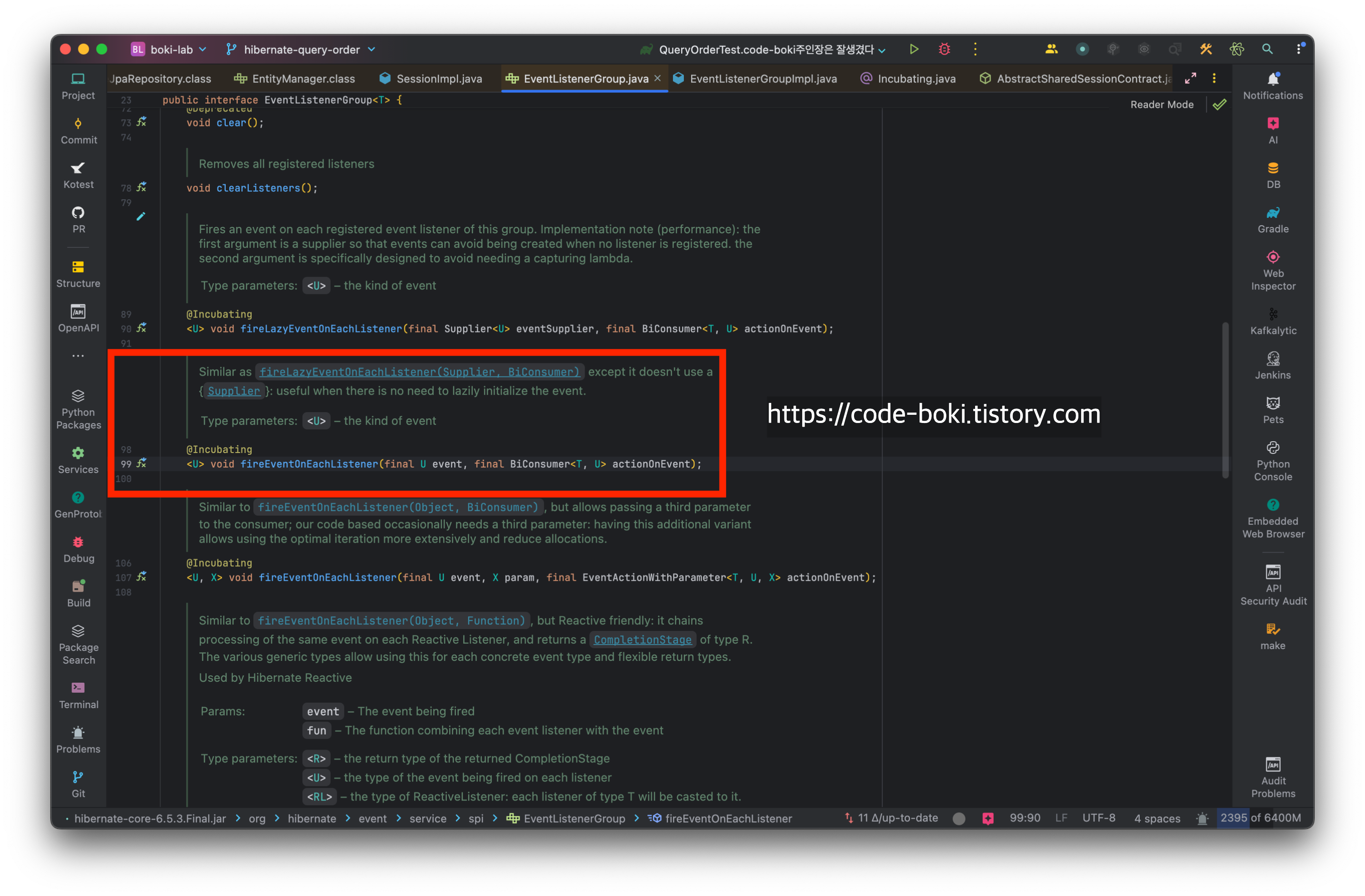The width and height of the screenshot is (1365, 896).
Task: Toggle rendered doc pencil icon in gutter
Action: point(141,216)
